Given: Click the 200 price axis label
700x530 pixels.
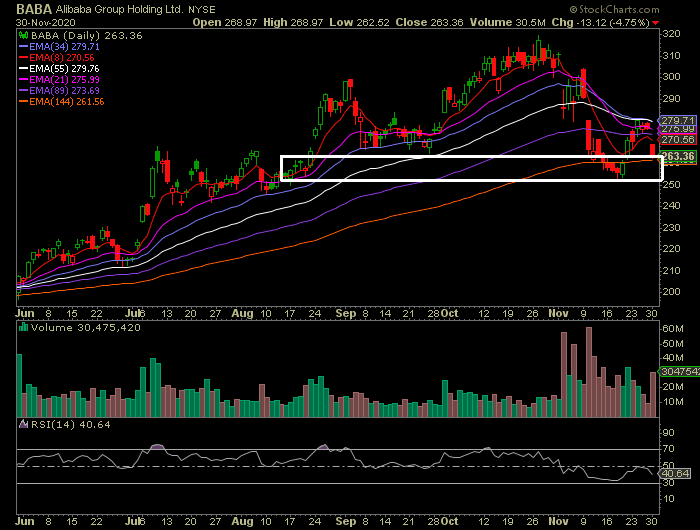Looking at the screenshot, I should (671, 292).
